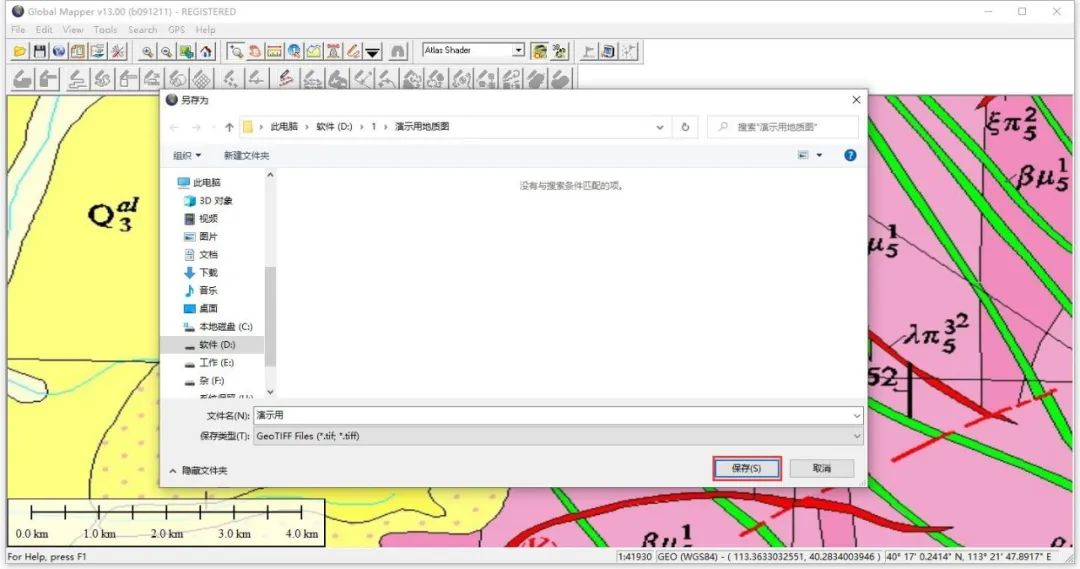This screenshot has height=569, width=1080.
Task: Open the Help menu
Action: [x=205, y=30]
